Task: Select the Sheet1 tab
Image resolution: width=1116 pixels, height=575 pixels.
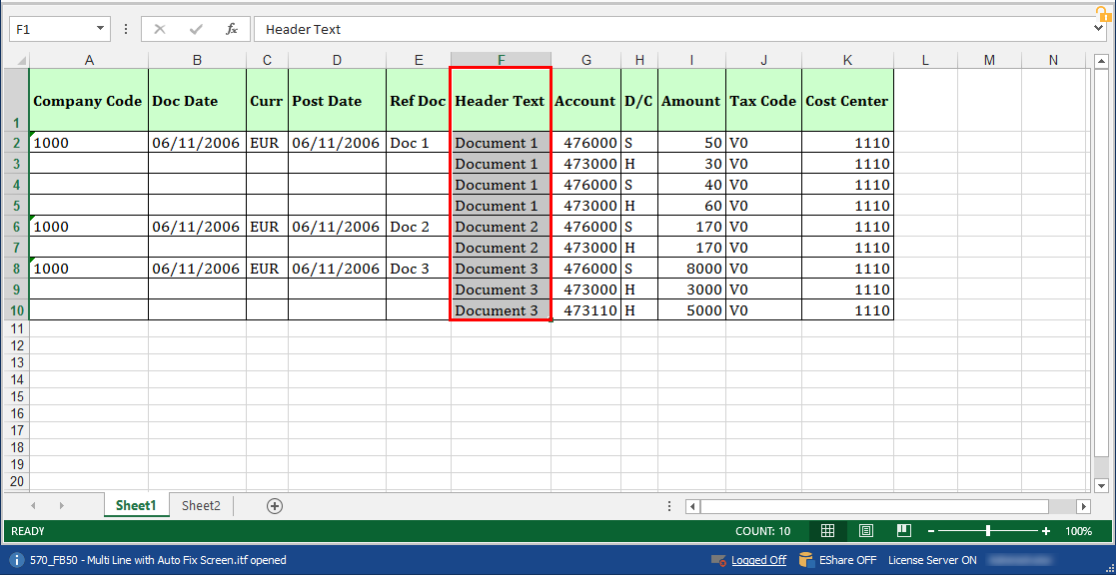Action: click(x=136, y=506)
